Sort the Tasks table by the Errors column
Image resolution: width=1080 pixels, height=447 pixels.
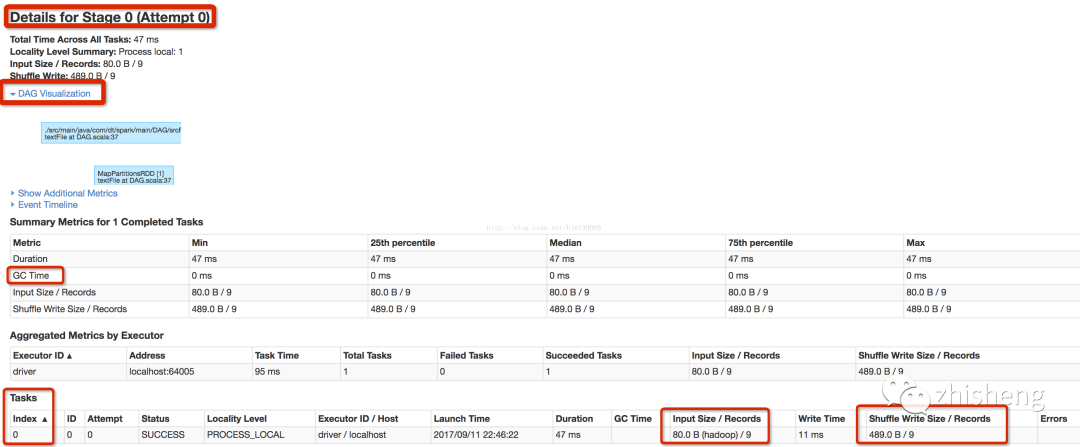coord(1053,419)
